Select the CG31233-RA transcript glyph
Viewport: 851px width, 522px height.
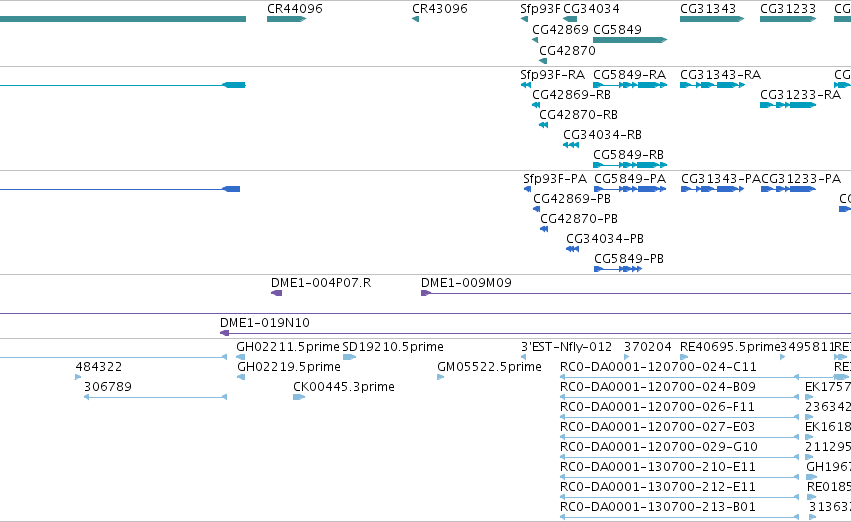click(x=788, y=105)
